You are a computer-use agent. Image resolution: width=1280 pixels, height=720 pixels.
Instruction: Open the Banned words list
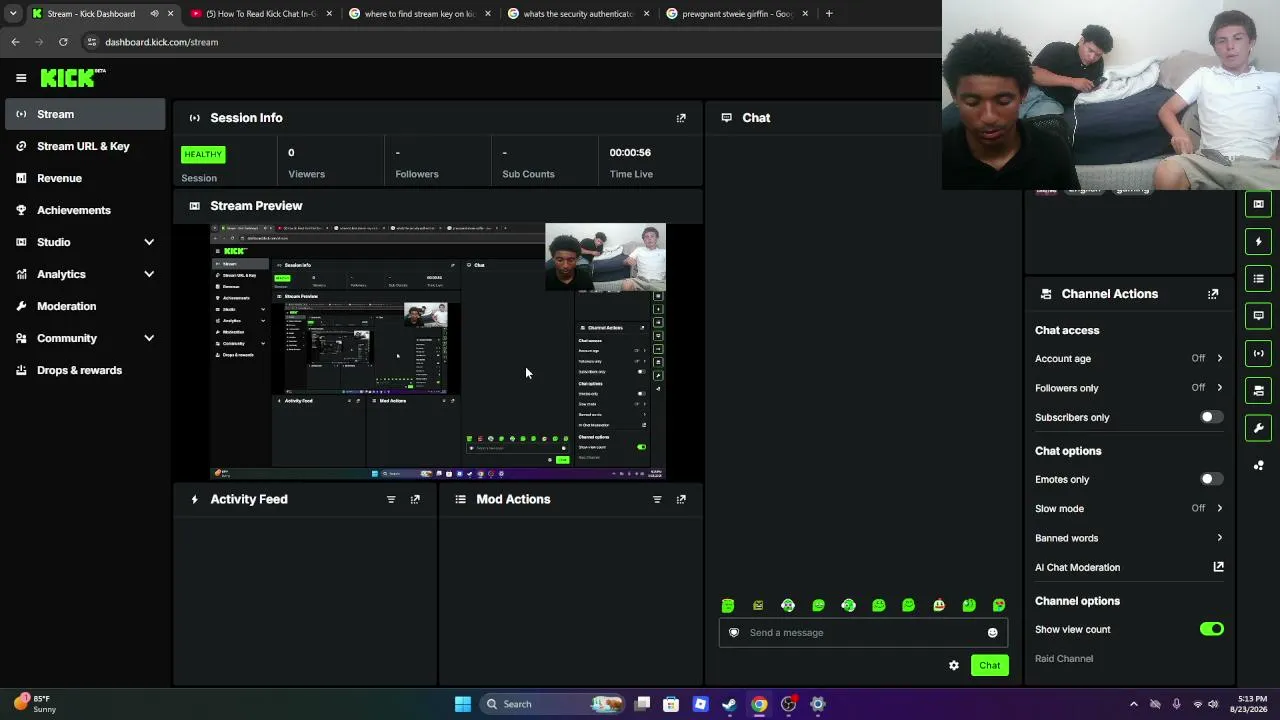[1129, 538]
